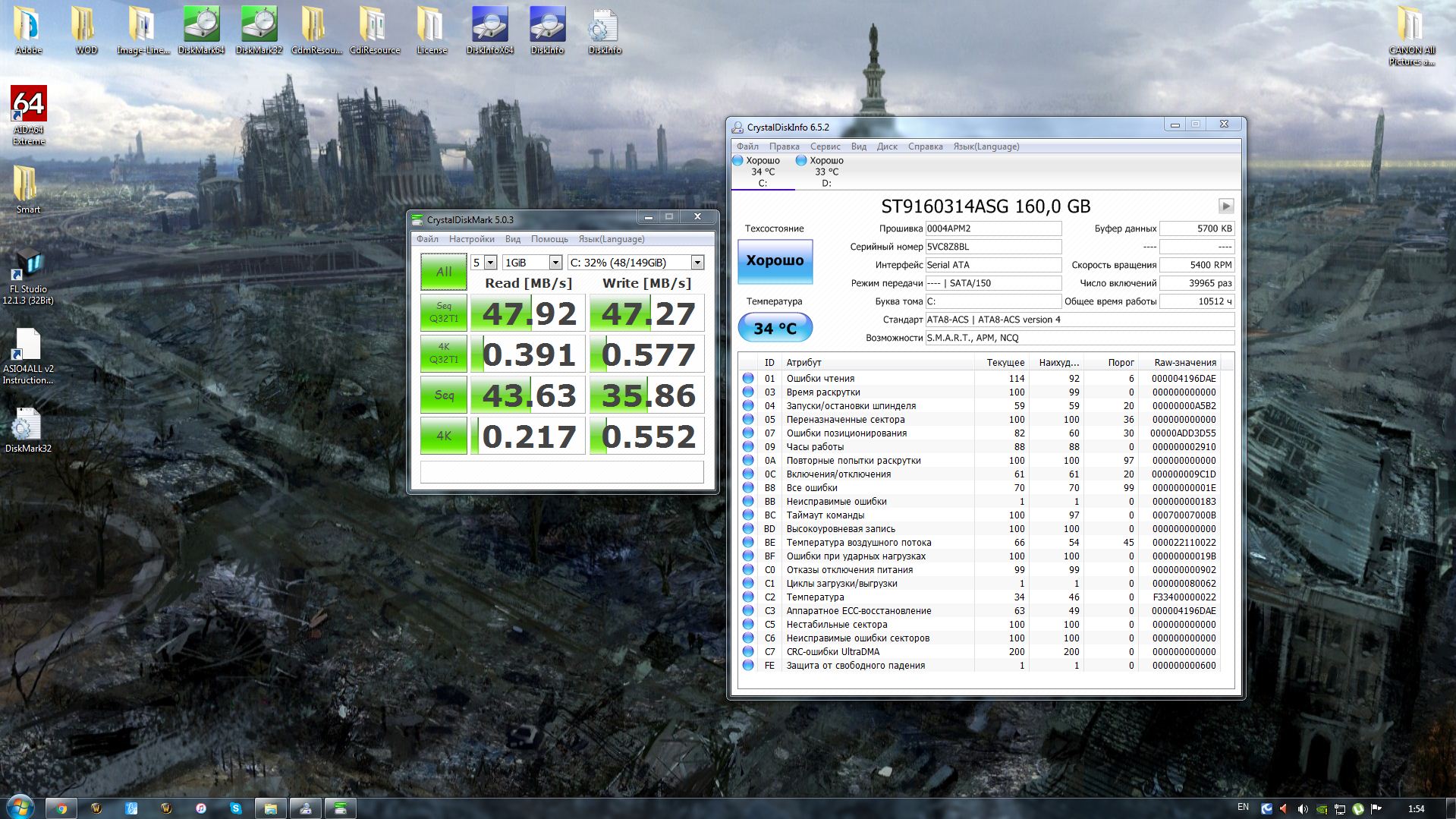Viewport: 1456px width, 819px height.
Task: Click the Skype icon in taskbar
Action: point(236,808)
